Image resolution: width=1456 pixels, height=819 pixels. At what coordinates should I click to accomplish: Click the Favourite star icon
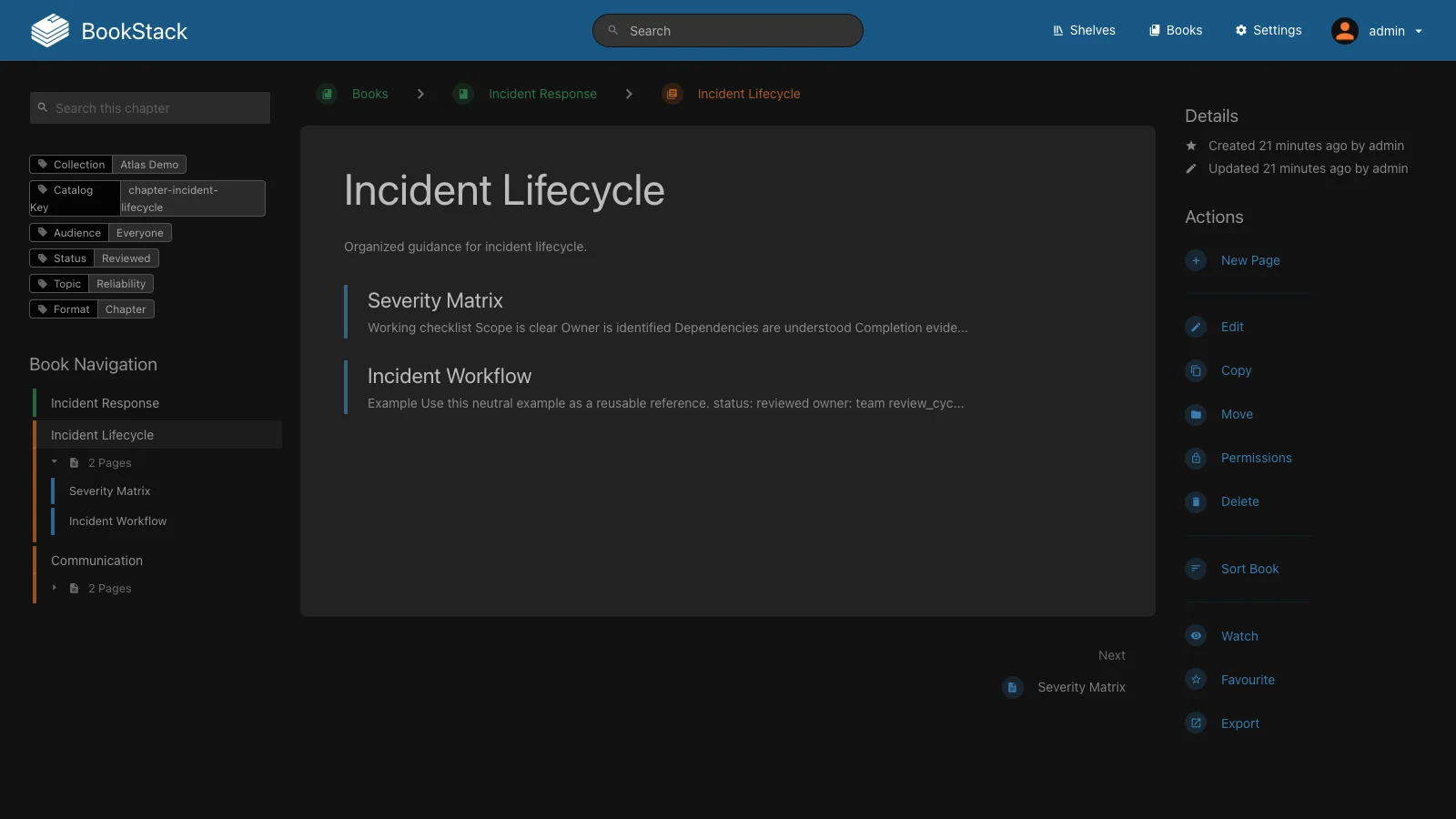coord(1196,680)
